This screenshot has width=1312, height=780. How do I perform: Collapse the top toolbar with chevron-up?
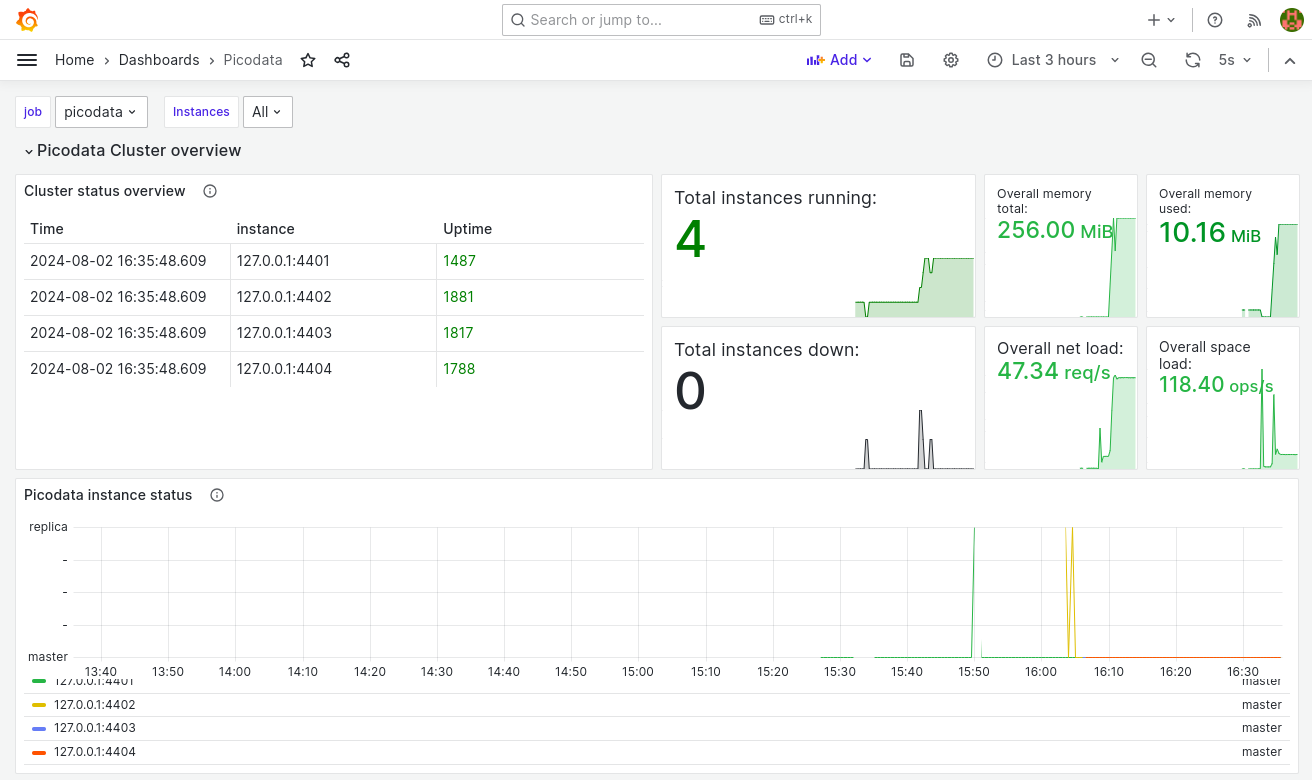click(1290, 60)
